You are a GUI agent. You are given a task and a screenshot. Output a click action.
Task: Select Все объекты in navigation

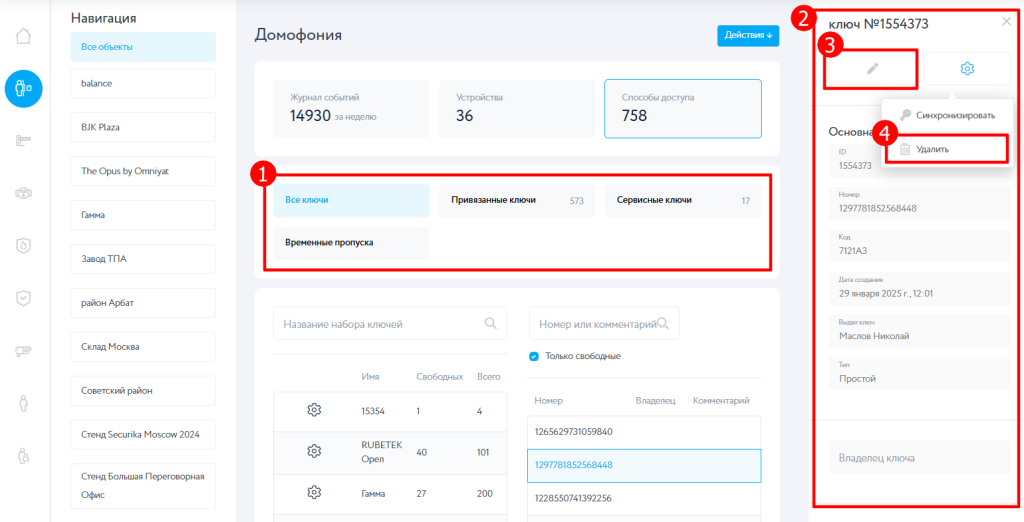tap(143, 47)
